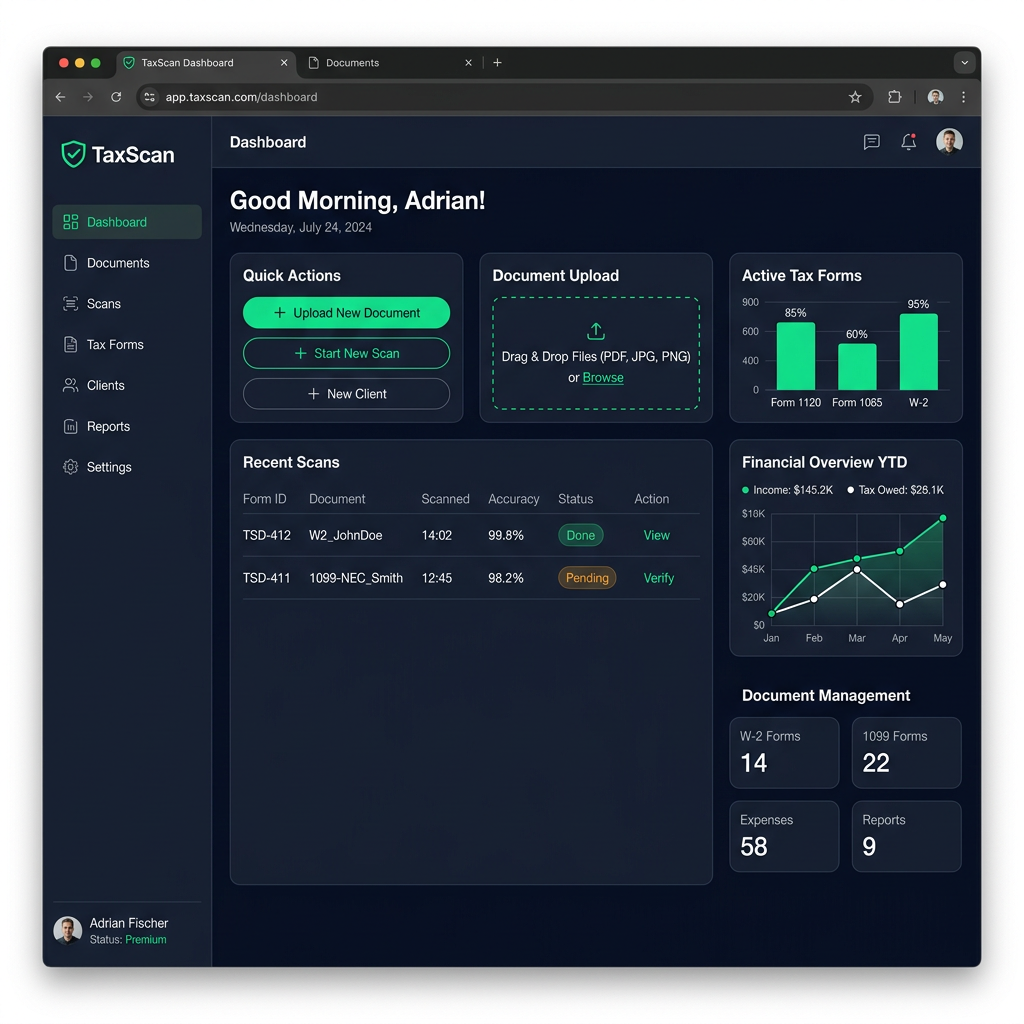Close the Documents browser tab
The height and width of the screenshot is (1024, 1024).
click(x=468, y=63)
